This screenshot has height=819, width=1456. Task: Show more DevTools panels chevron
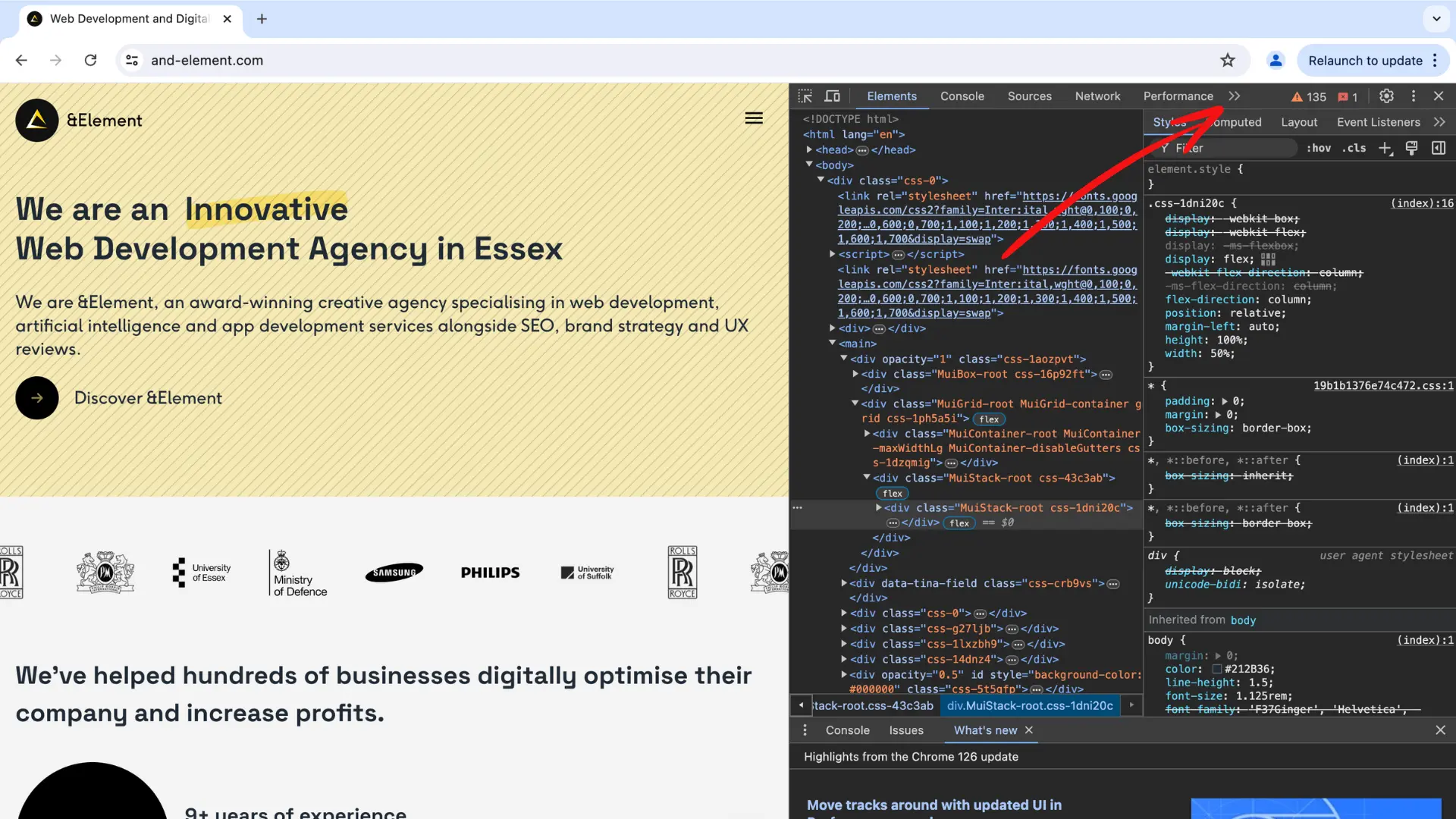(x=1235, y=96)
